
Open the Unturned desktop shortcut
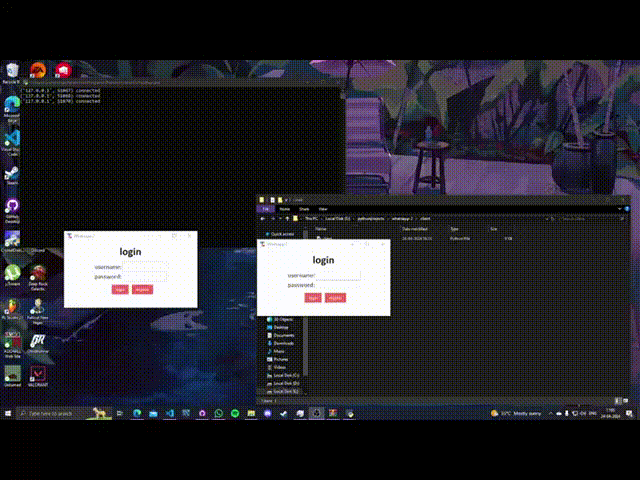pyautogui.click(x=12, y=376)
